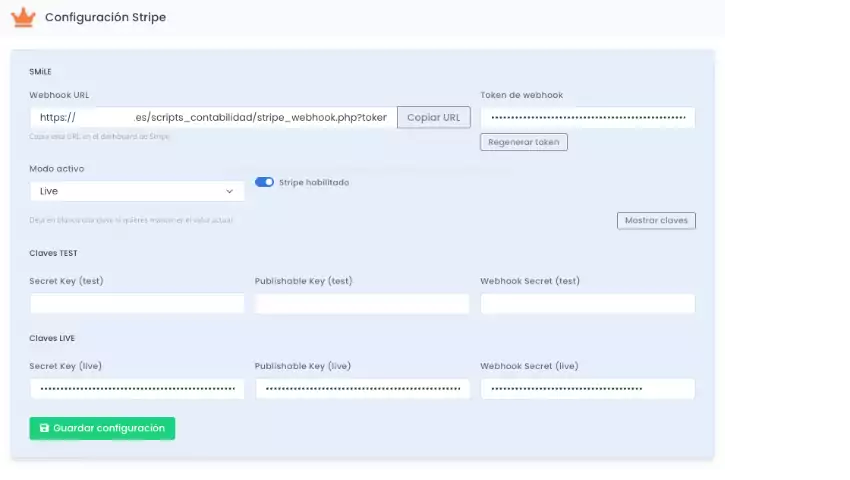
Task: Regenerate the webhook token
Action: point(524,142)
